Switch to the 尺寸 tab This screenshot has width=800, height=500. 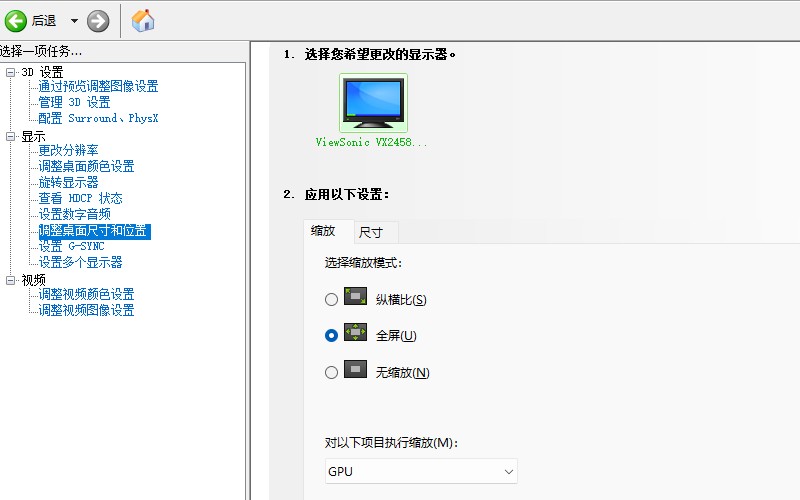376,233
